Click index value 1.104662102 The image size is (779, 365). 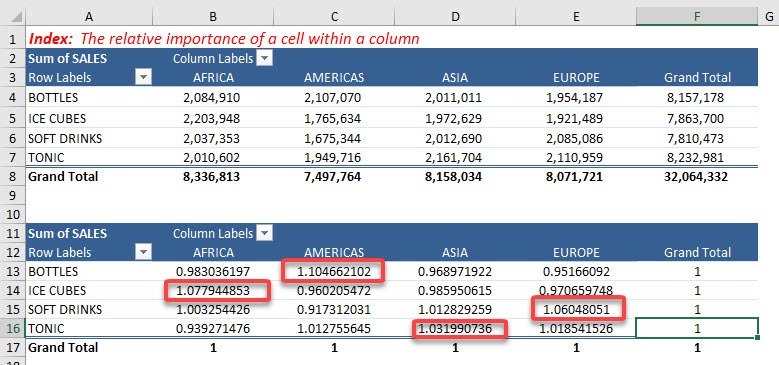pyautogui.click(x=334, y=272)
